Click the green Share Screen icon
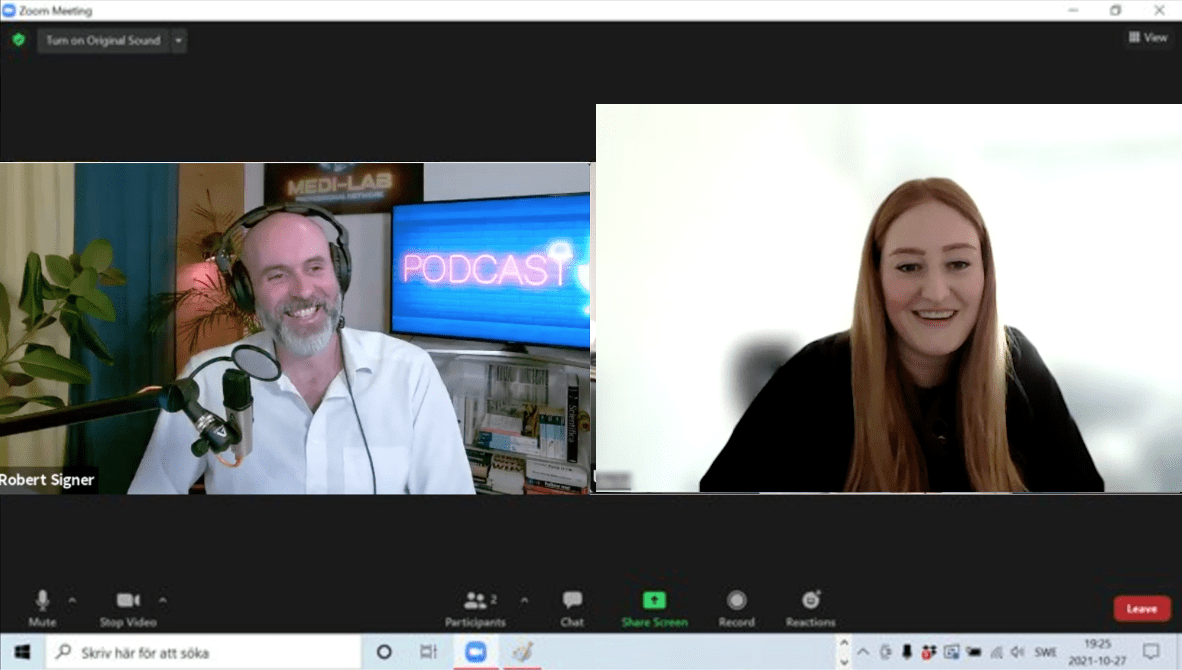1182x670 pixels. (654, 600)
